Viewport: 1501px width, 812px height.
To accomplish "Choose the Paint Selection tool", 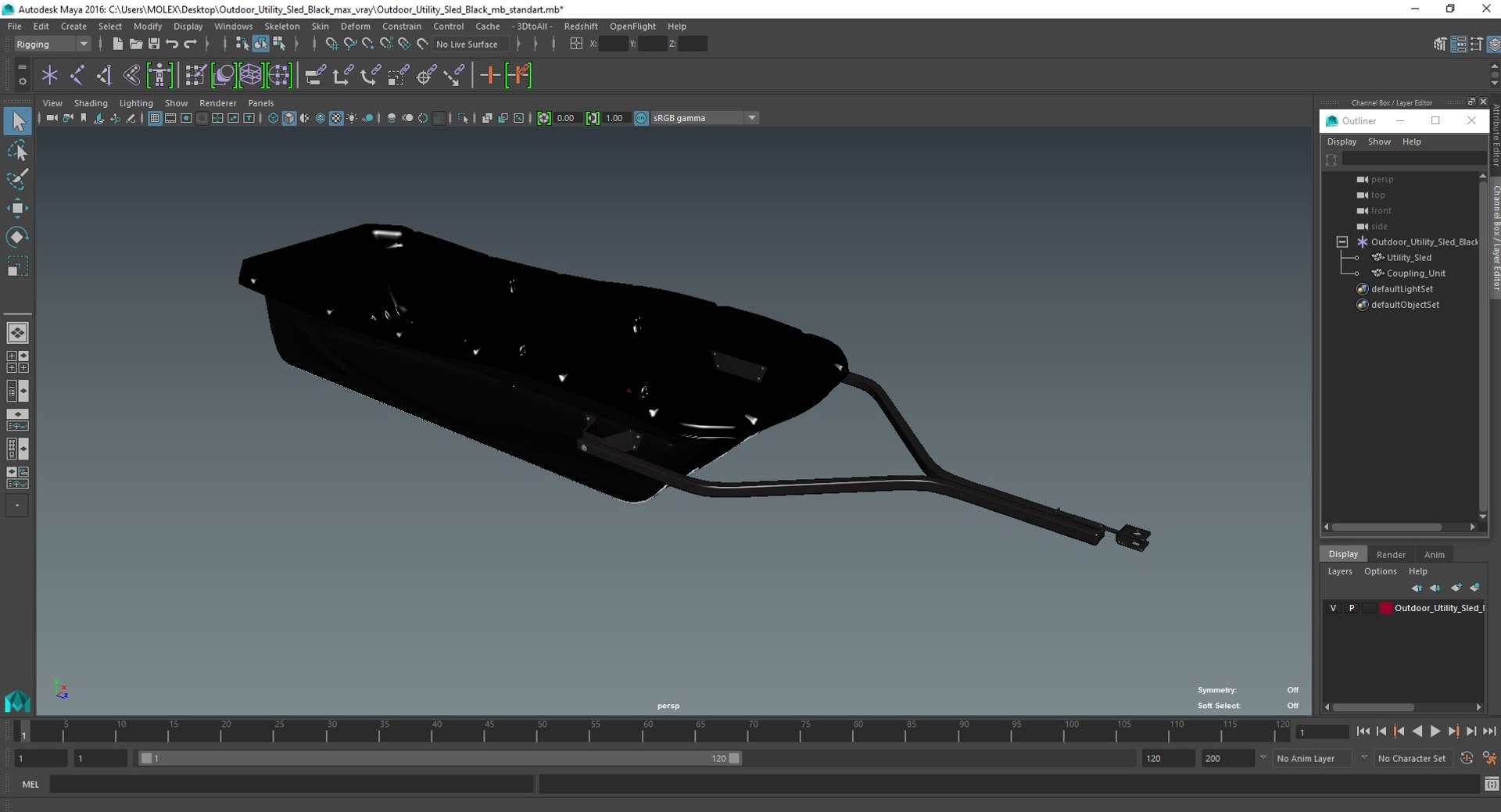I will coord(17,179).
